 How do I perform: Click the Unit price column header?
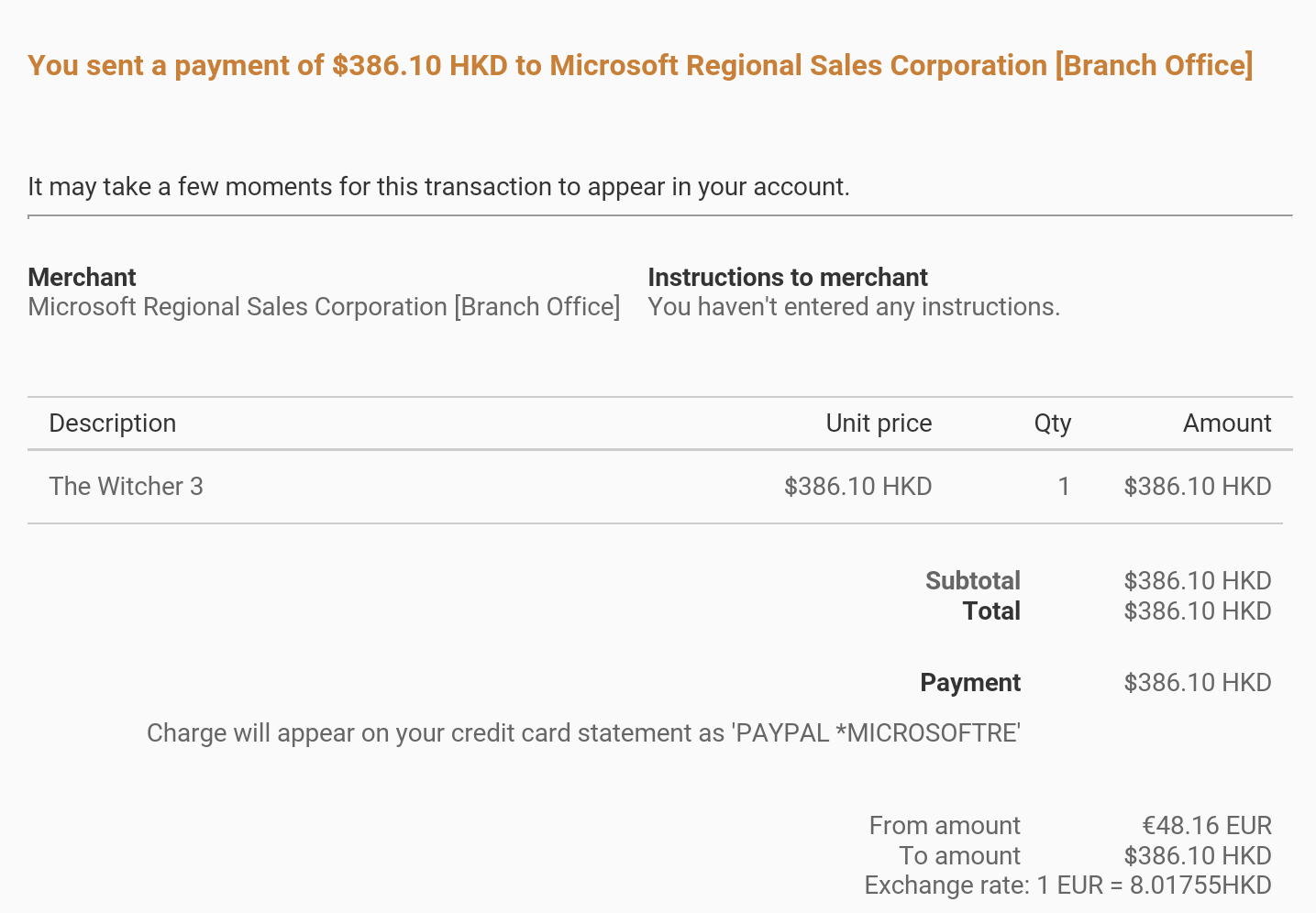click(x=879, y=423)
